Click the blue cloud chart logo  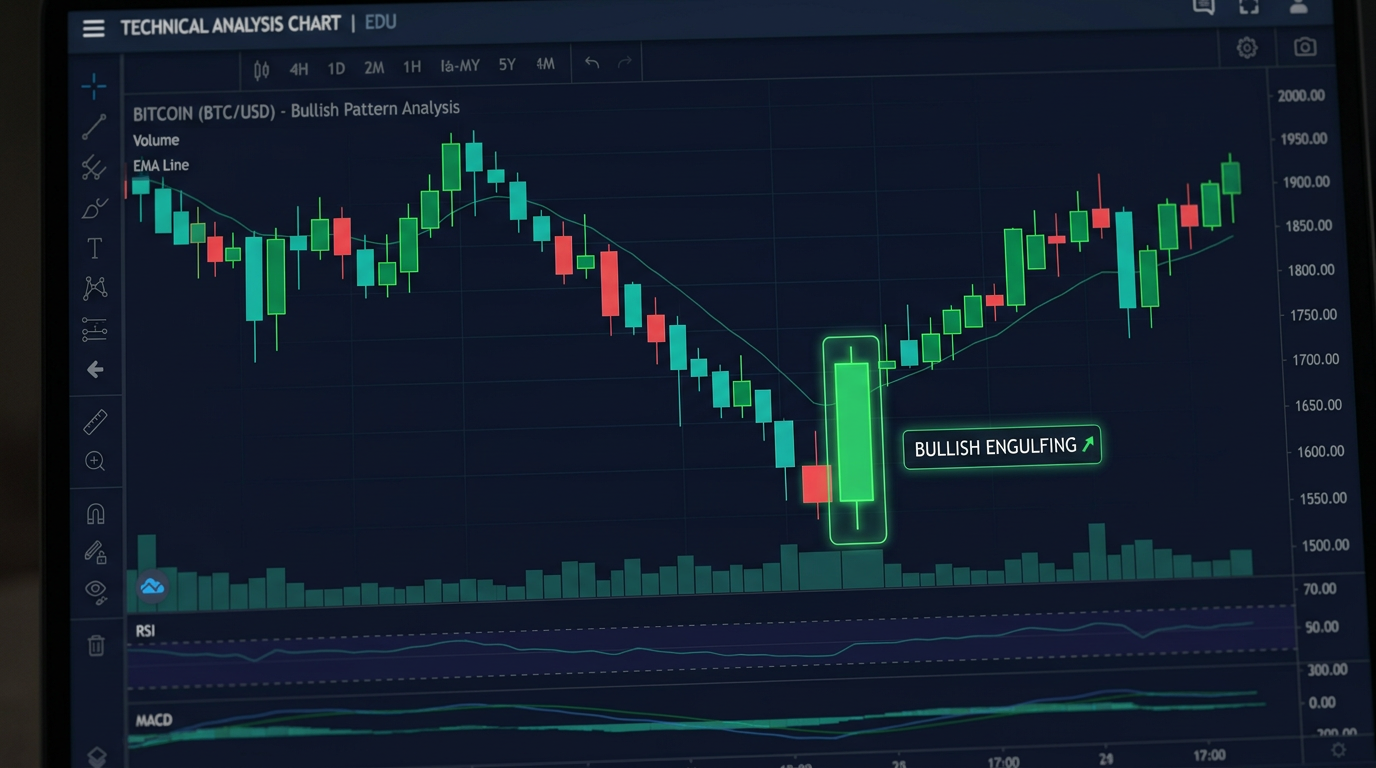pos(152,587)
